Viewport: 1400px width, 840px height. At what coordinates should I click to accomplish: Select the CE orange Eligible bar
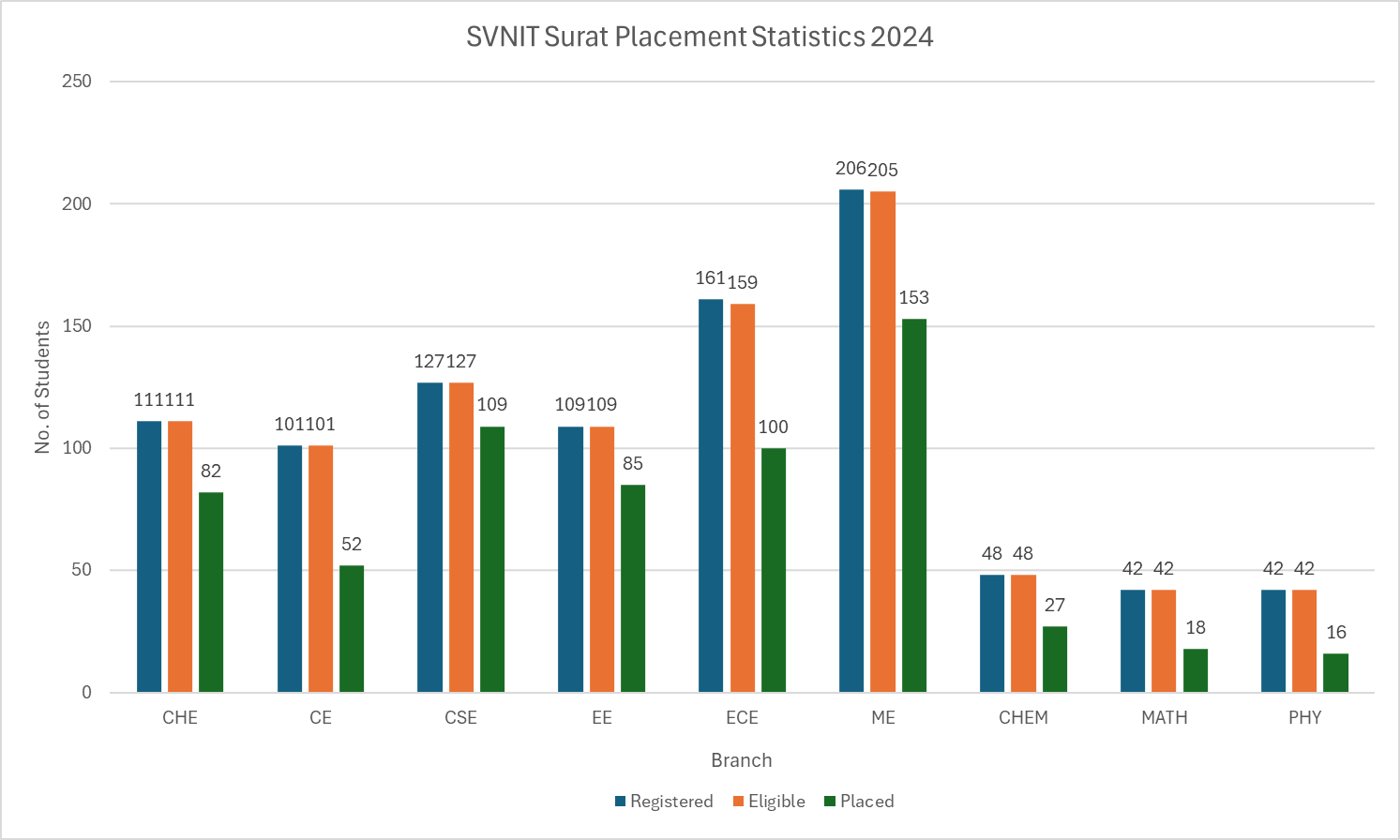[321, 569]
